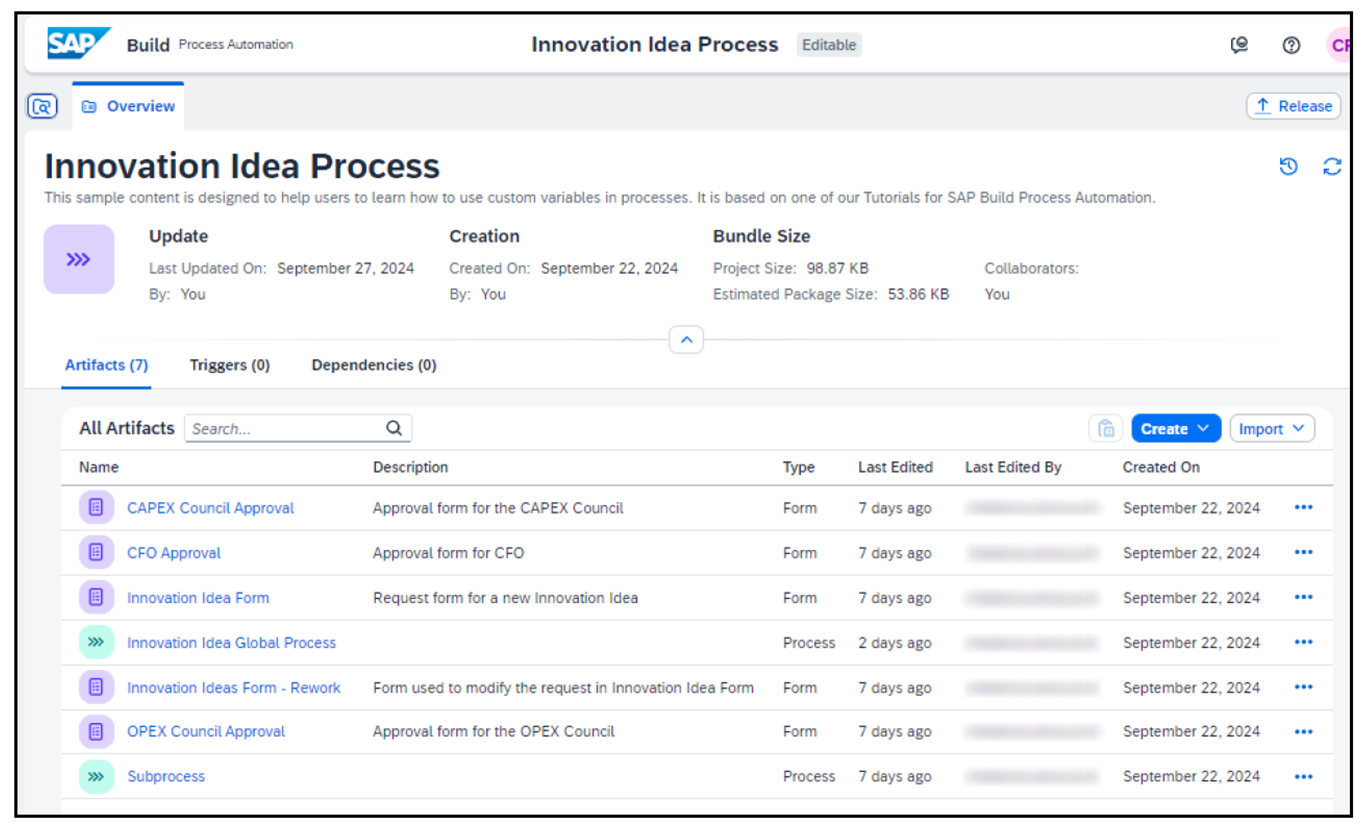The height and width of the screenshot is (831, 1365).
Task: Click the Last Edited By column header
Action: pos(1013,467)
